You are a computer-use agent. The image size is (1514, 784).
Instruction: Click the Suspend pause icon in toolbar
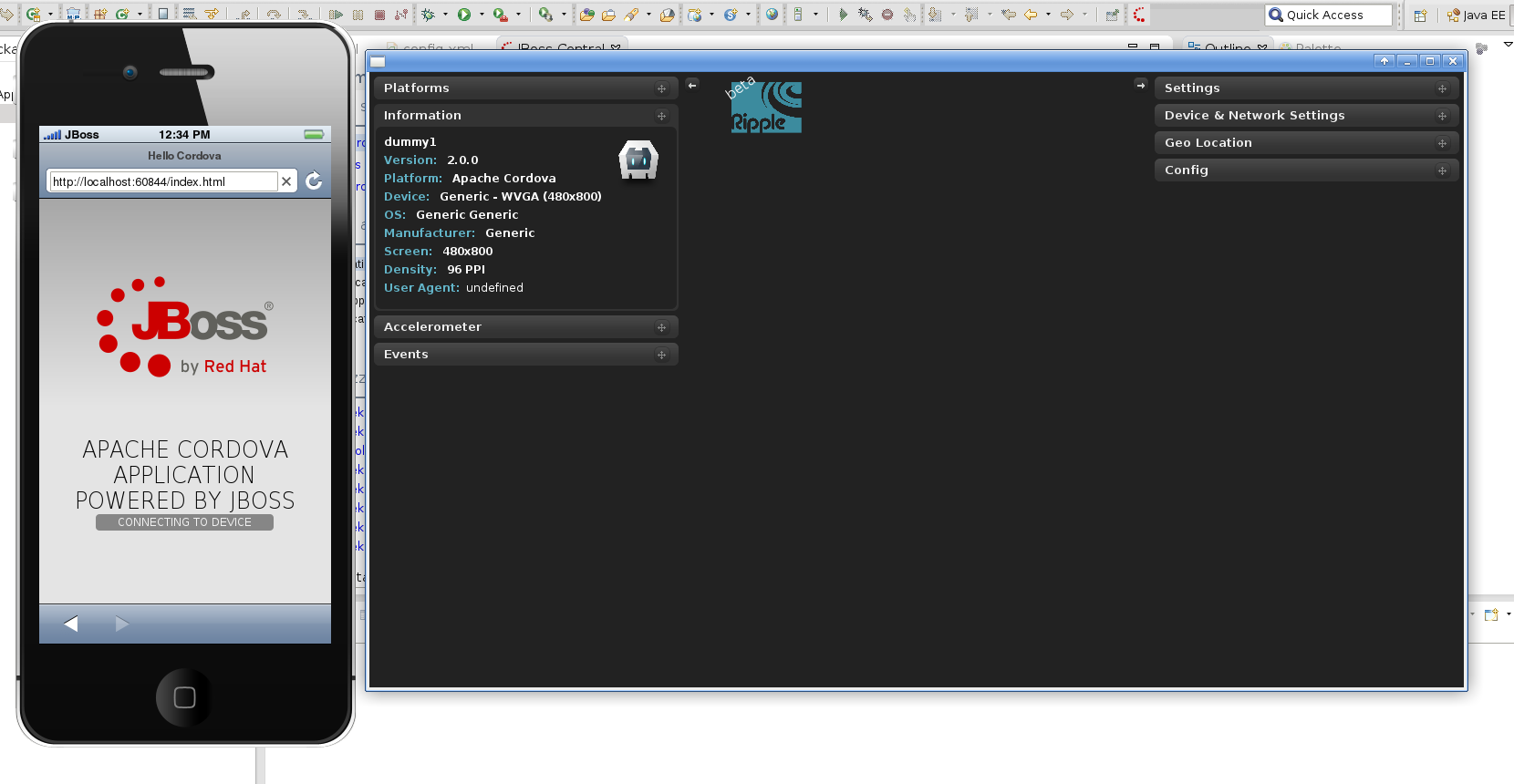(358, 15)
